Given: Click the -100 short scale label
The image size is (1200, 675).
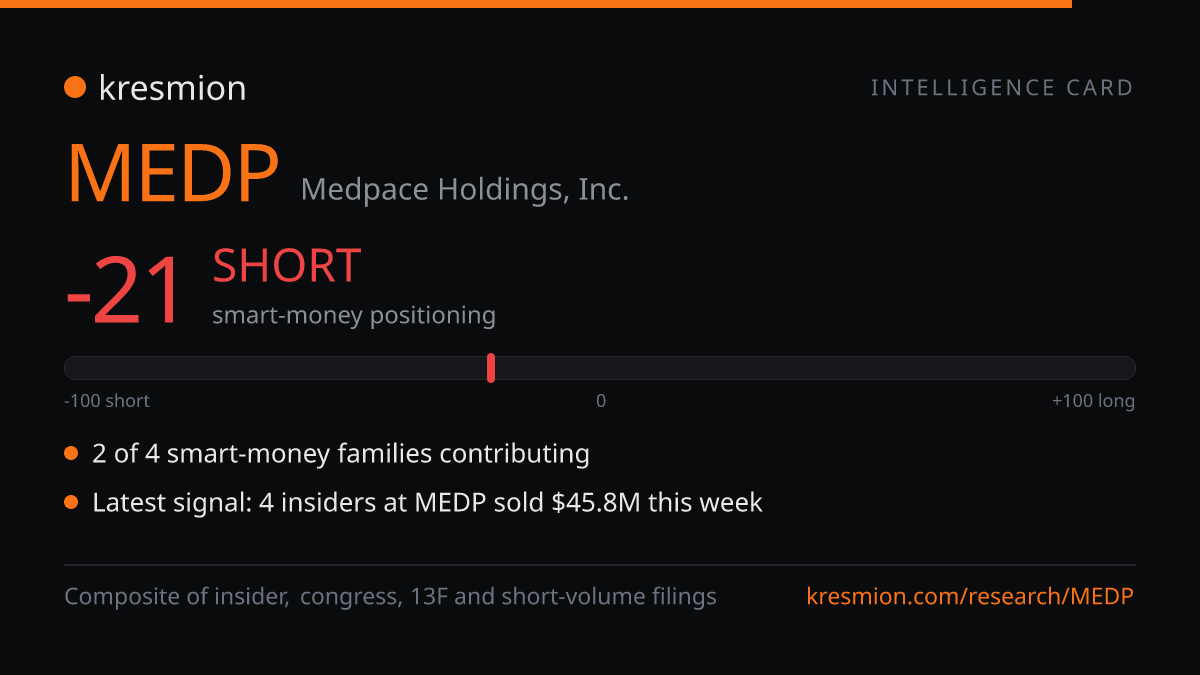Looking at the screenshot, I should [107, 401].
